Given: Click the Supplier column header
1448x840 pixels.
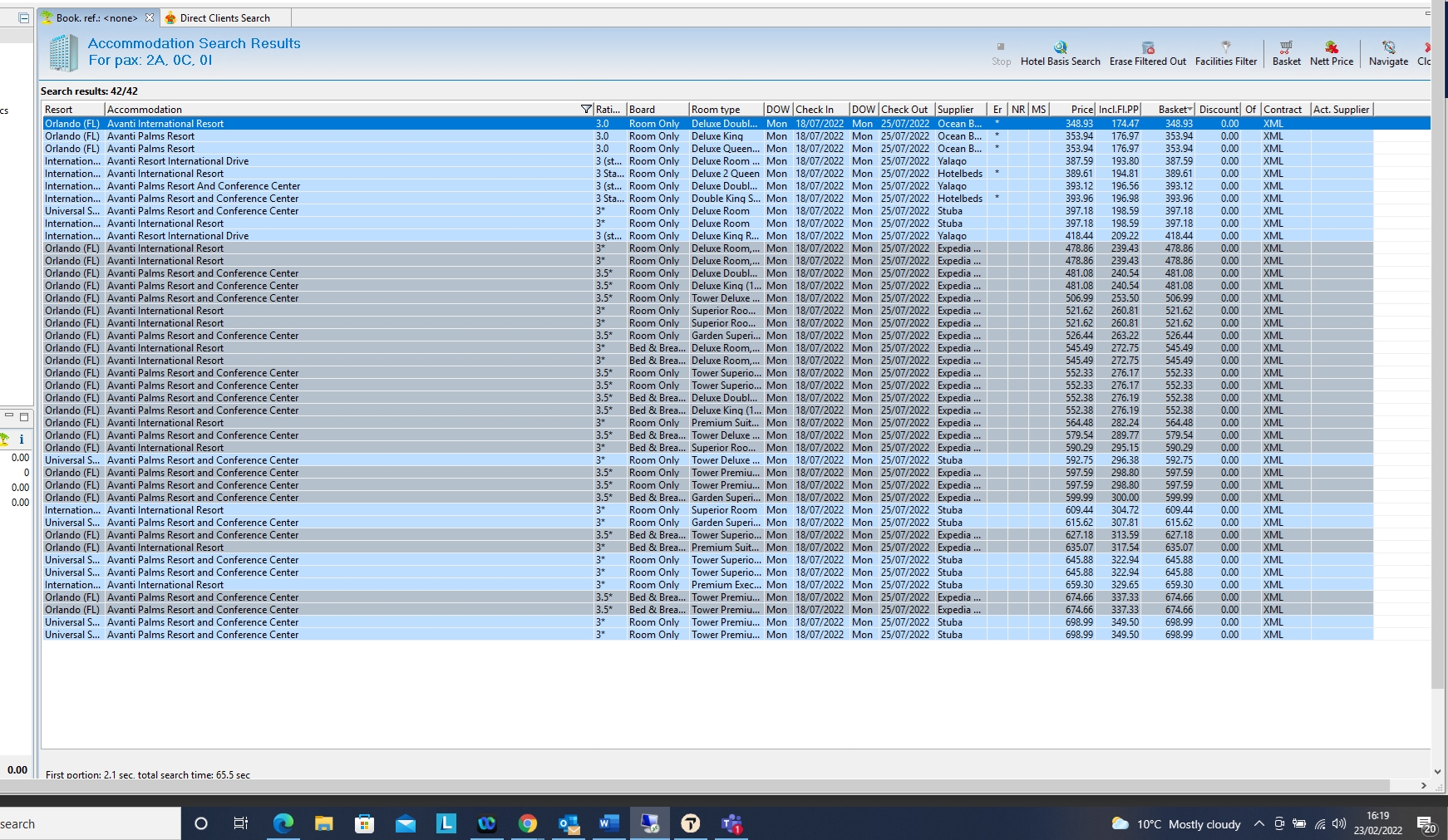Looking at the screenshot, I should [961, 109].
